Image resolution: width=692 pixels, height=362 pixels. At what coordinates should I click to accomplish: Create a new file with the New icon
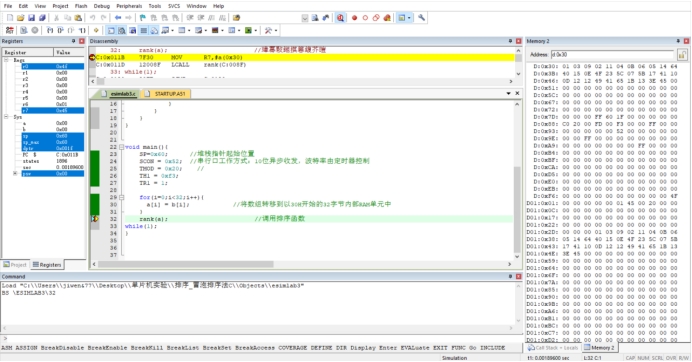(10, 18)
